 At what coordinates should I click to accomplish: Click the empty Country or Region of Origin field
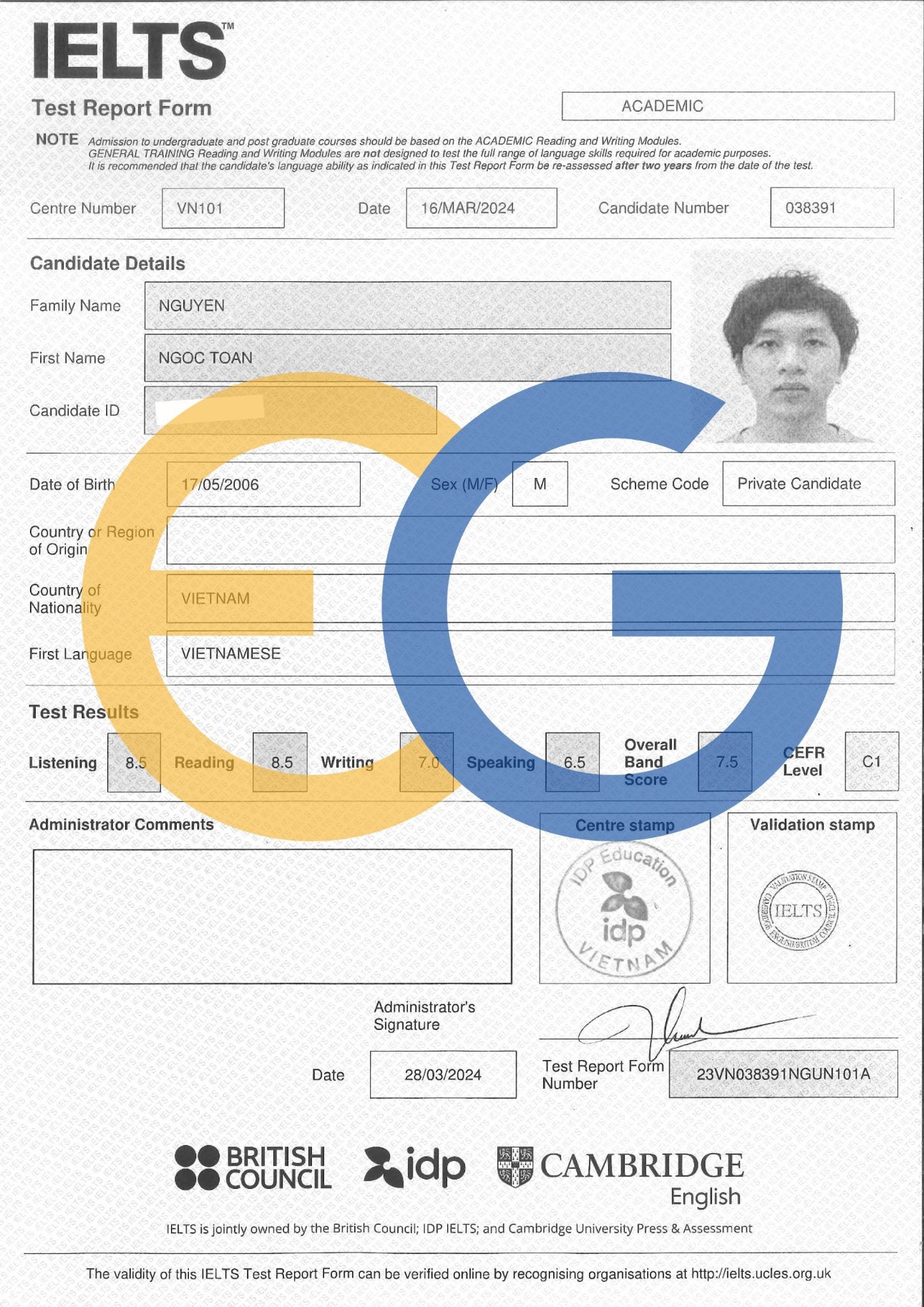pyautogui.click(x=530, y=540)
